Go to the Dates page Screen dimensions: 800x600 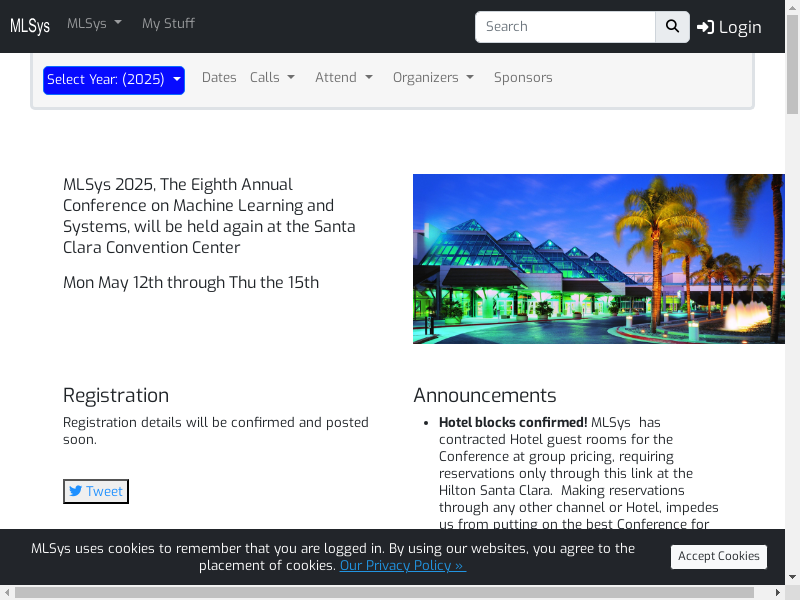[219, 78]
